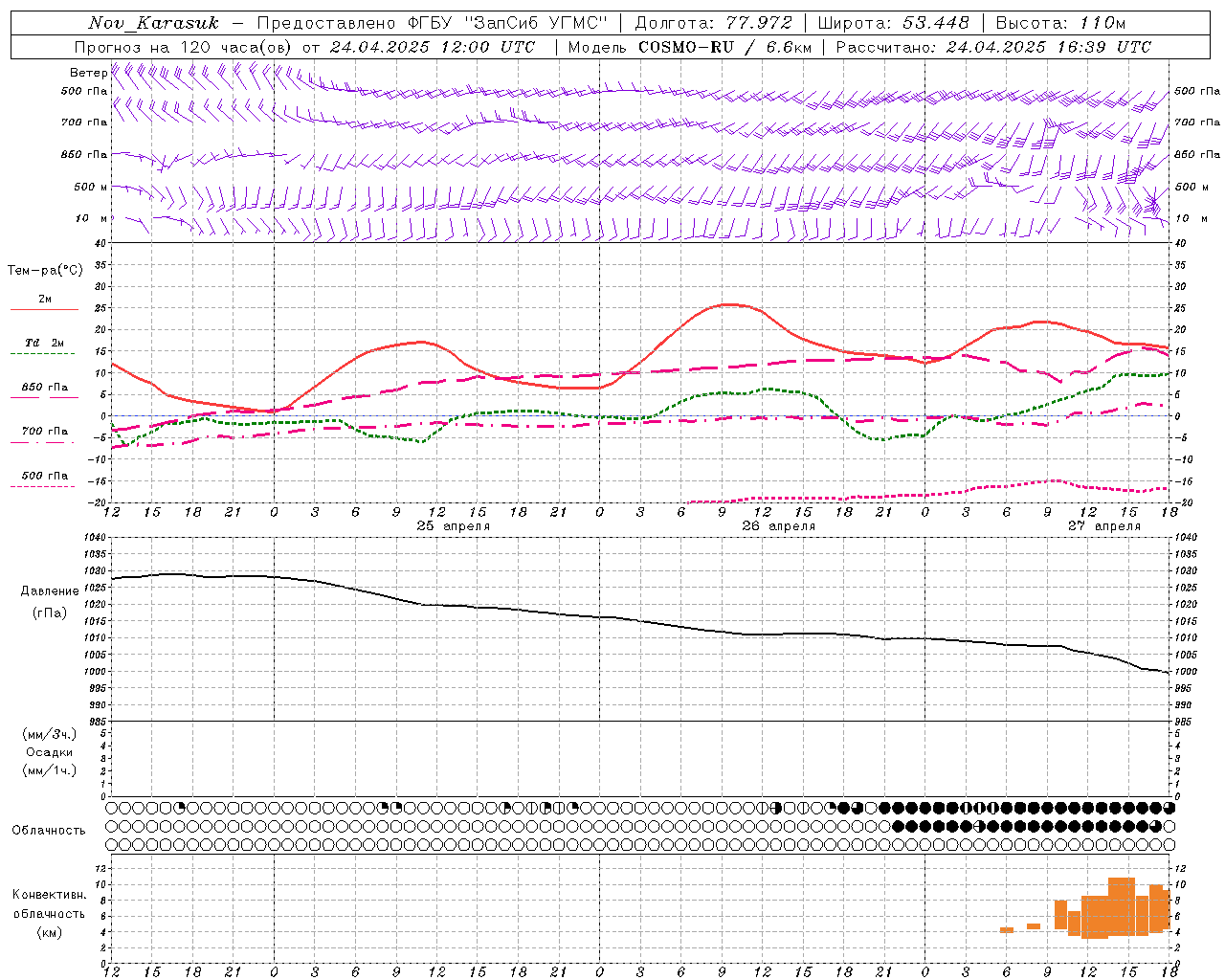Click the Прогноз на 120 часа(ов) text

[x=185, y=47]
